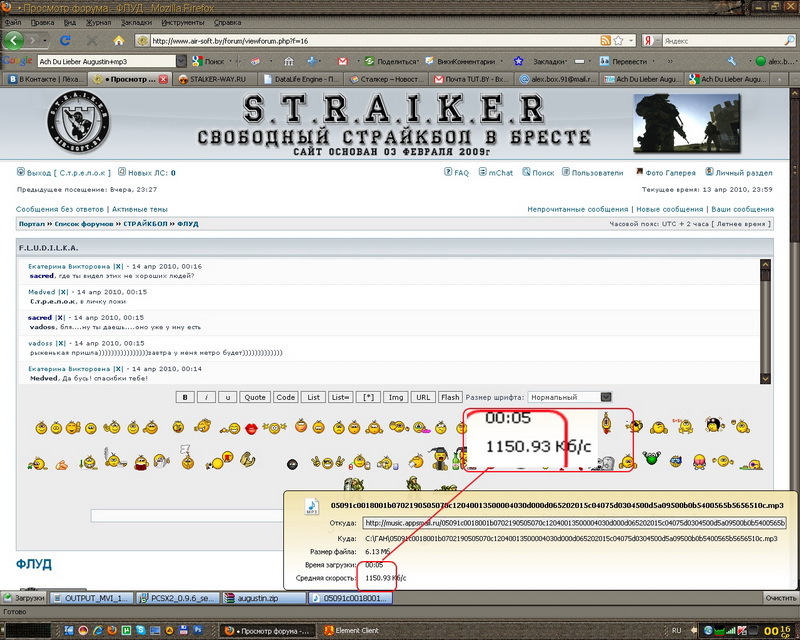Viewport: 800px width, 640px height.
Task: Click the URL BBCode button
Action: point(423,397)
